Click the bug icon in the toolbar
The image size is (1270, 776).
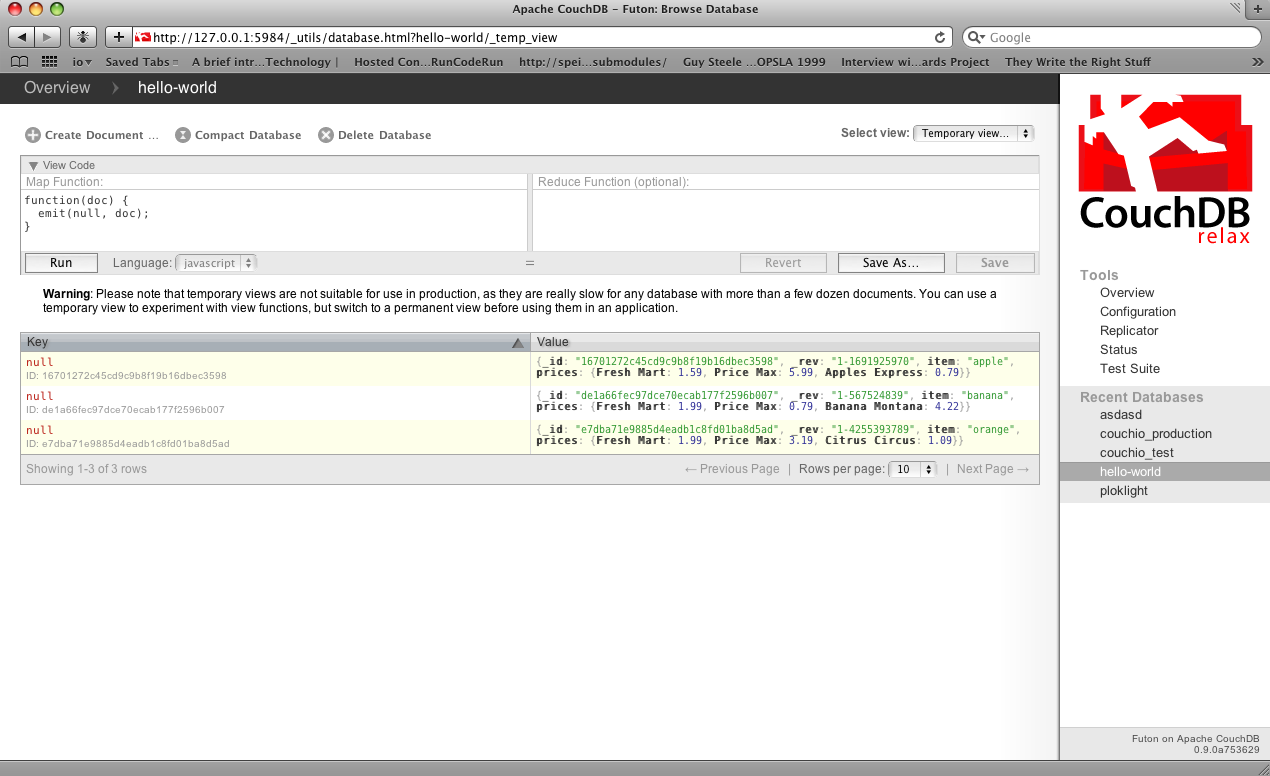(84, 37)
